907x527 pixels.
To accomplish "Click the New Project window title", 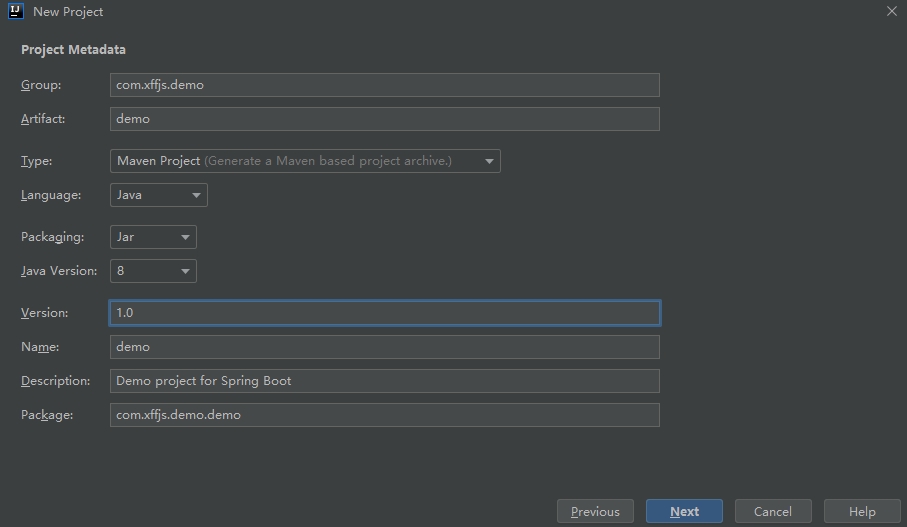I will (68, 12).
